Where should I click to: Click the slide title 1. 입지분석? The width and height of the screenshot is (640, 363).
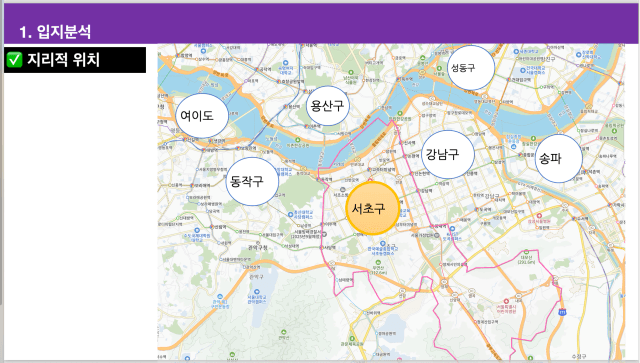(x=55, y=32)
